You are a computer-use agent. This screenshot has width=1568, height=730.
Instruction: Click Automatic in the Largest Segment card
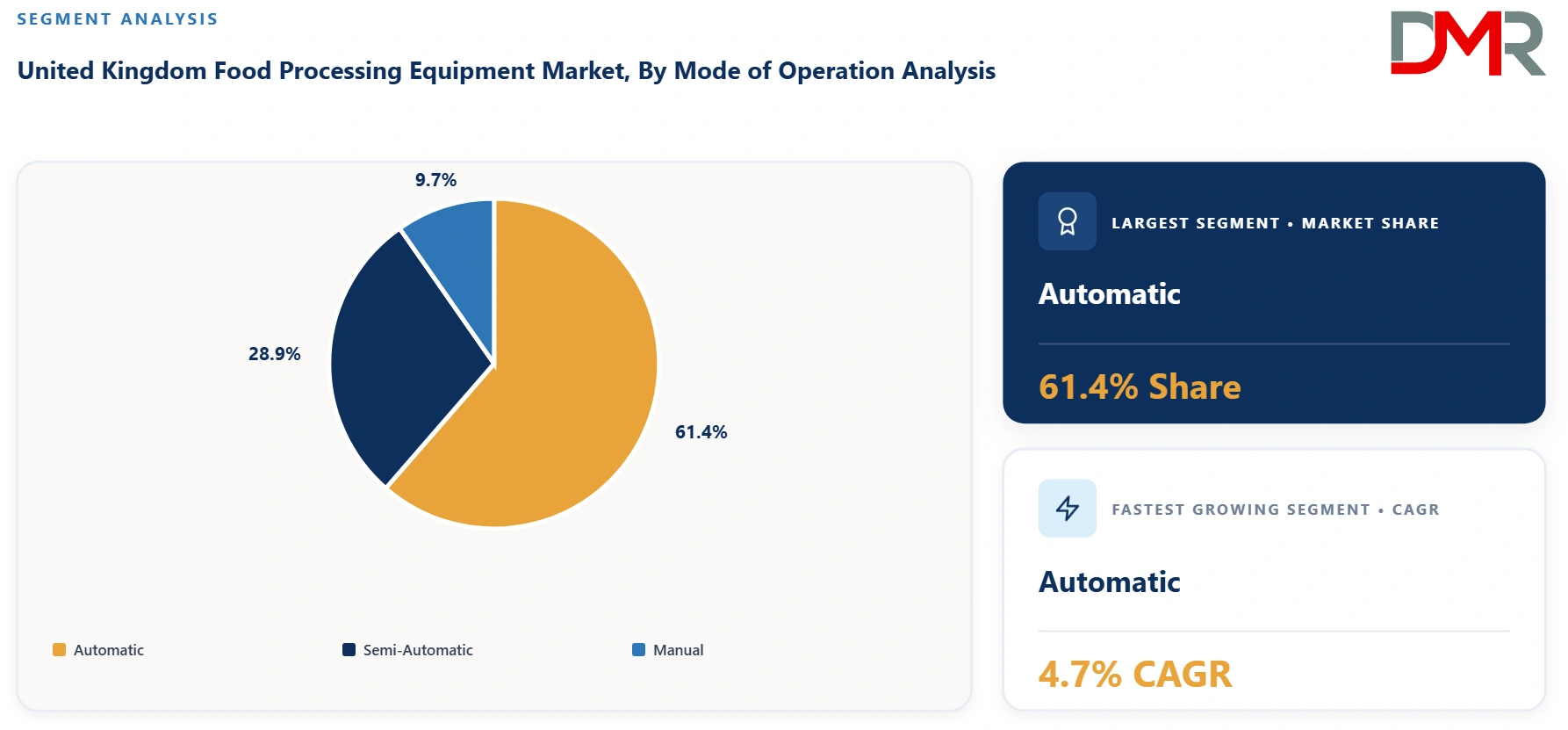1110,293
